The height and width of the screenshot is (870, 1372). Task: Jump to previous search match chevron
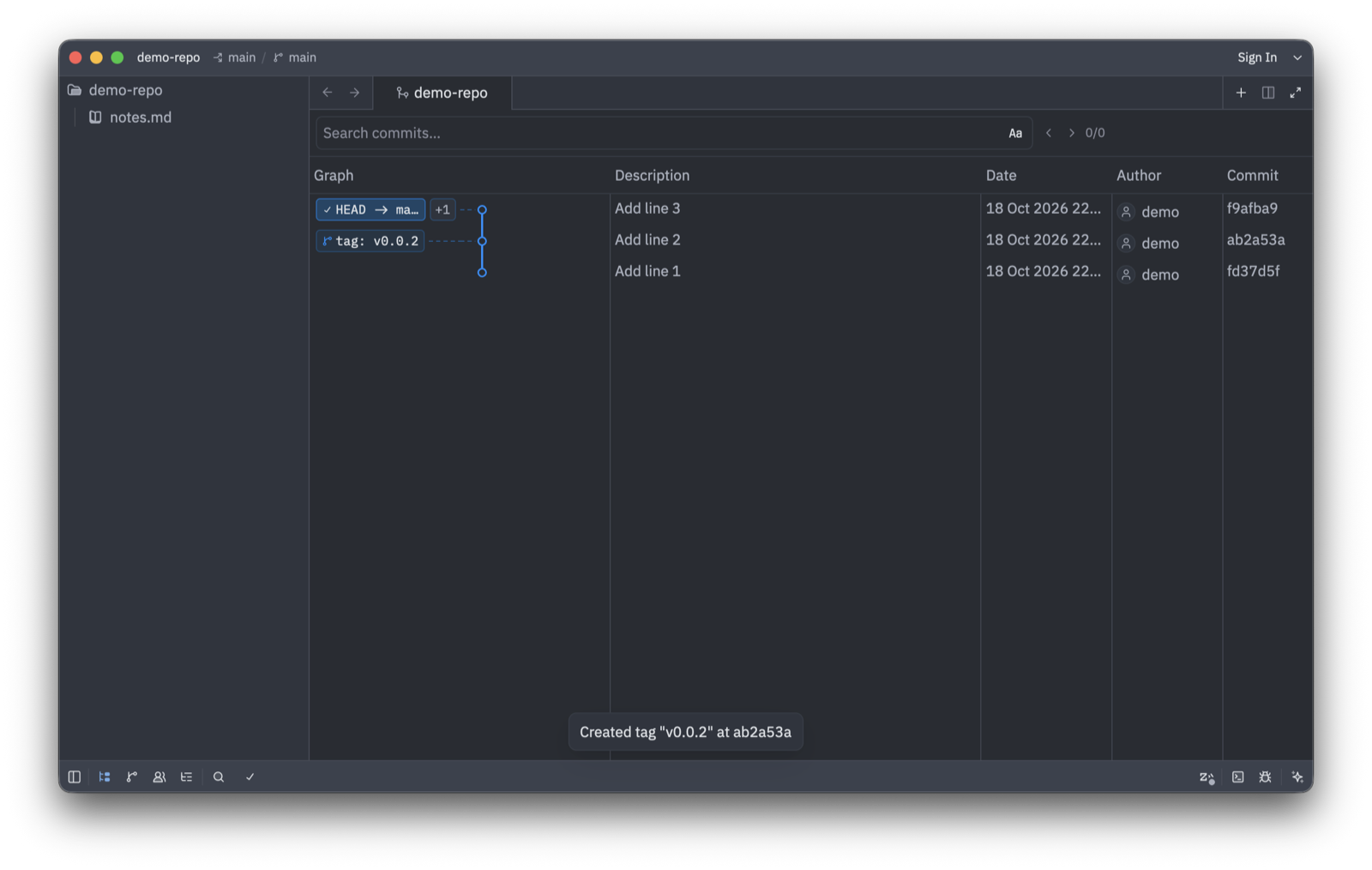coord(1049,133)
